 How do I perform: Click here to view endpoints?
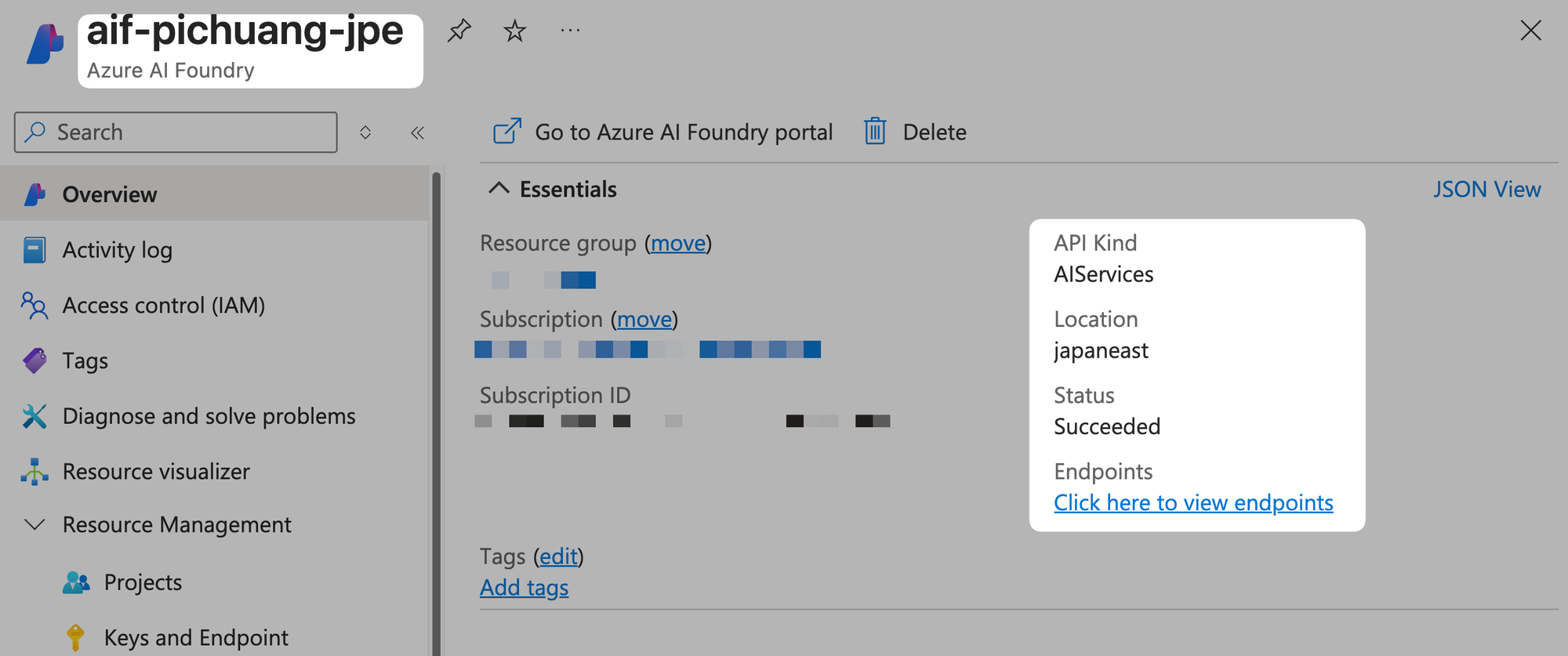1193,502
